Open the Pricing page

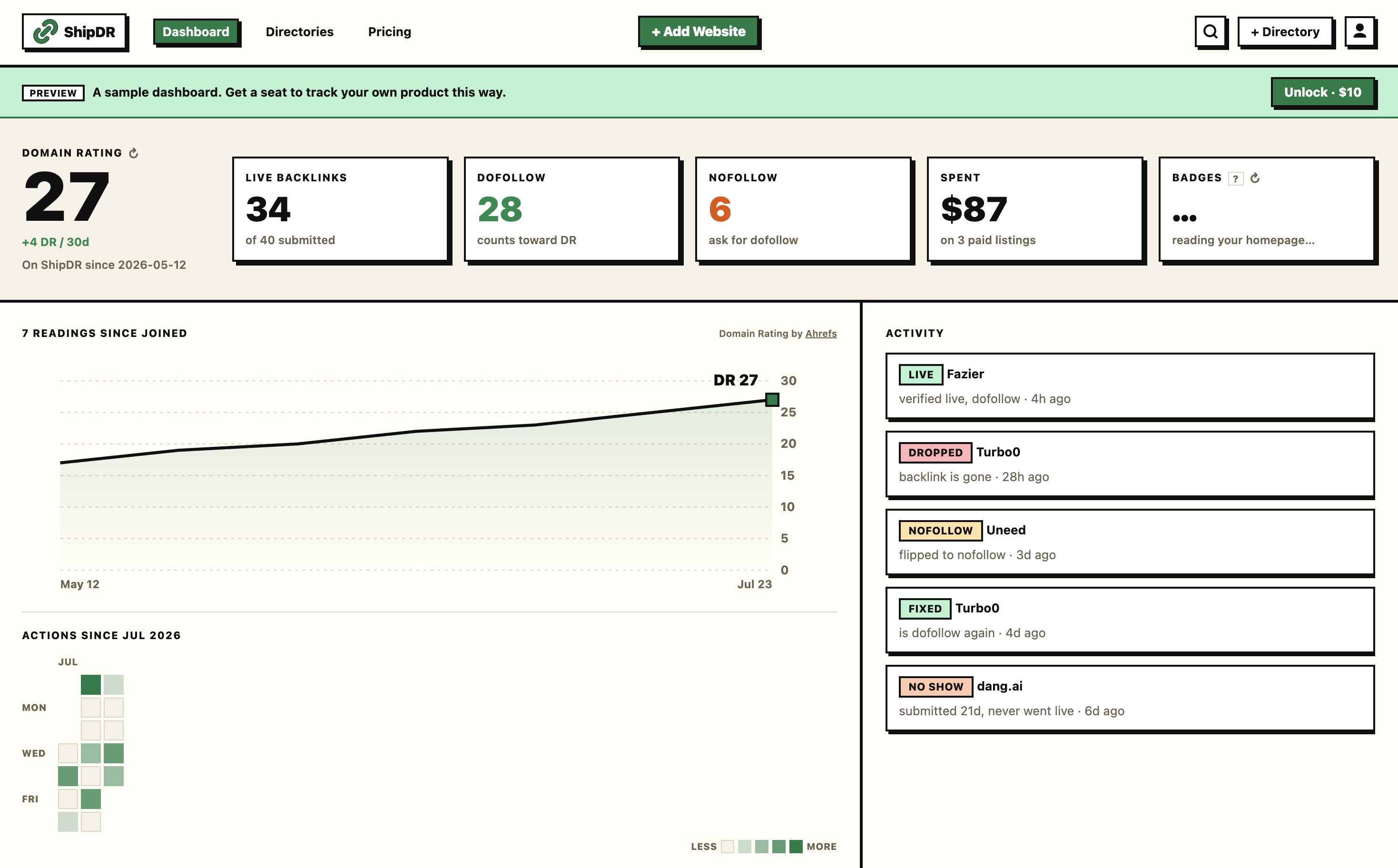pyautogui.click(x=390, y=31)
